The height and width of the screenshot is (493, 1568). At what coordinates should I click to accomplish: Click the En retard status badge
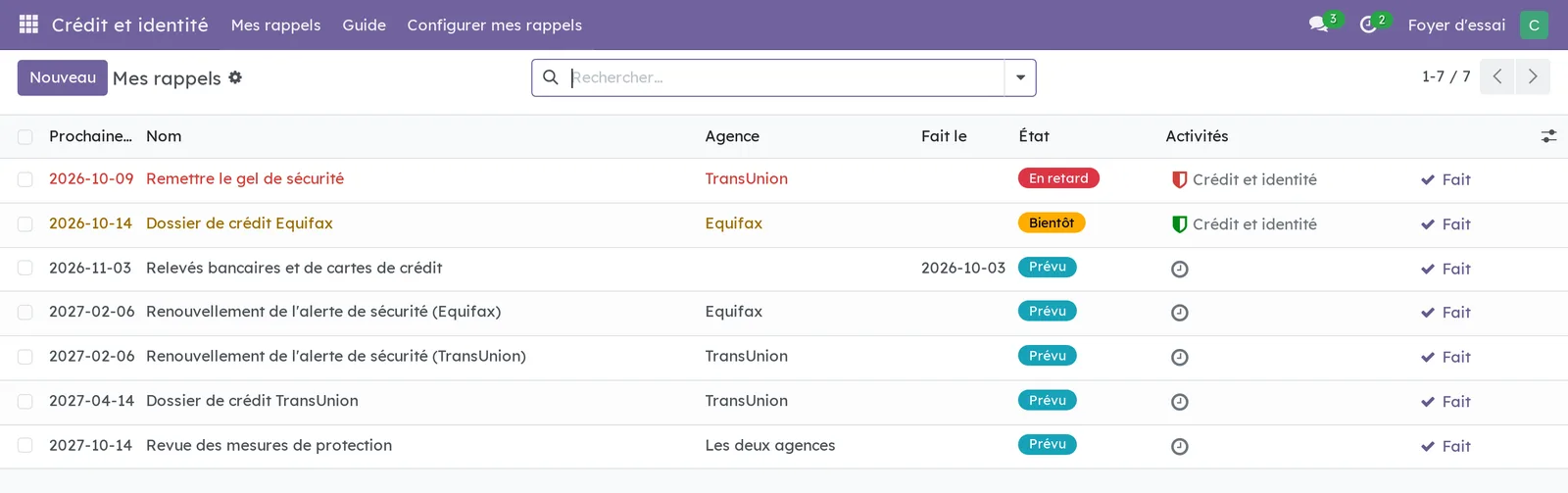pos(1058,178)
